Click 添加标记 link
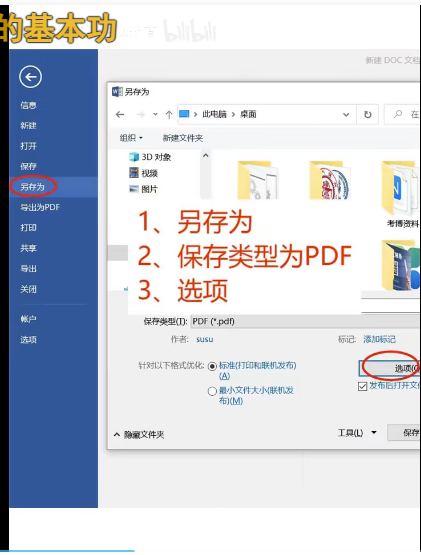This screenshot has width=421, height=555. (379, 339)
